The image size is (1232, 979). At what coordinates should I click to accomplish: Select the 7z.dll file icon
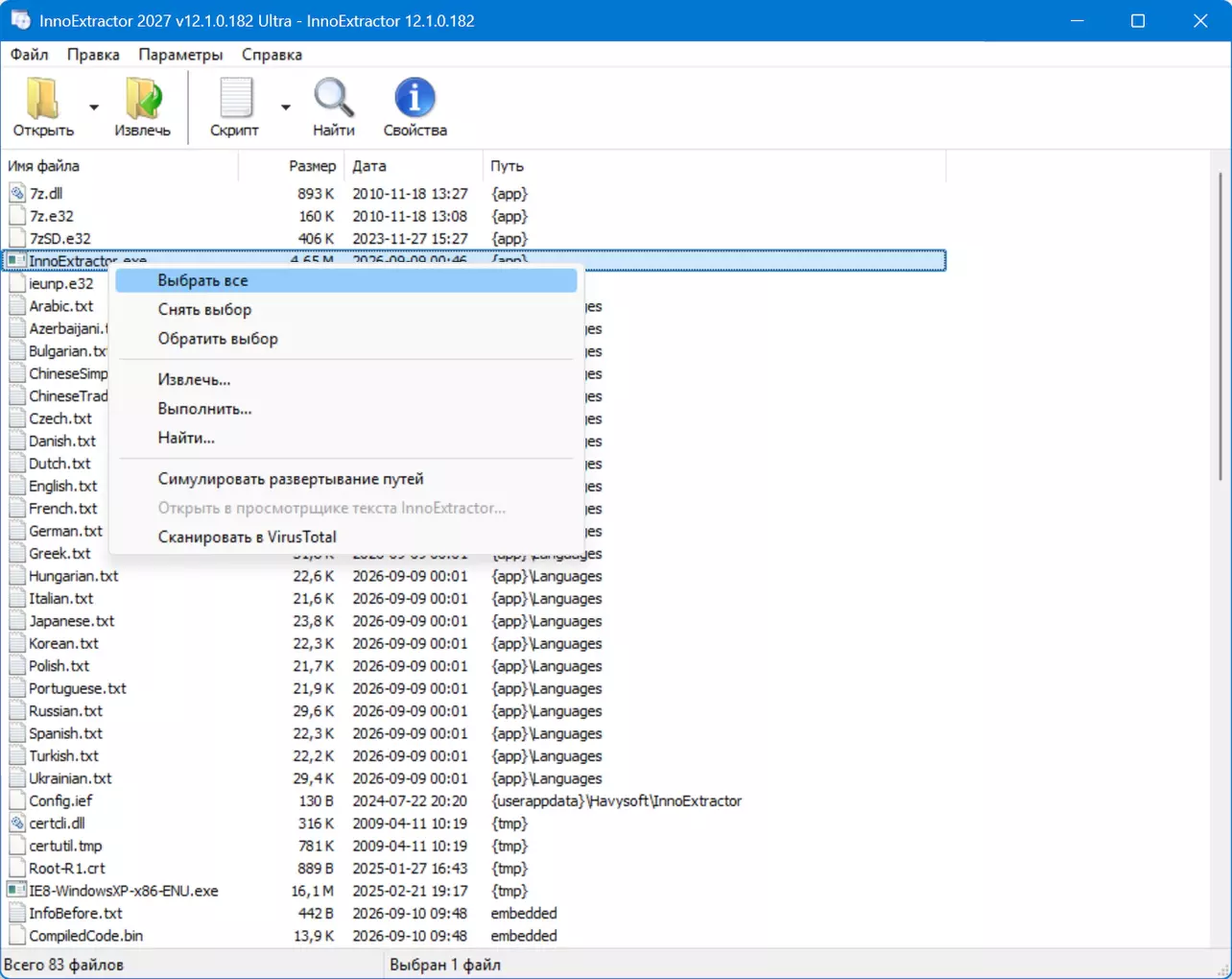tap(17, 194)
